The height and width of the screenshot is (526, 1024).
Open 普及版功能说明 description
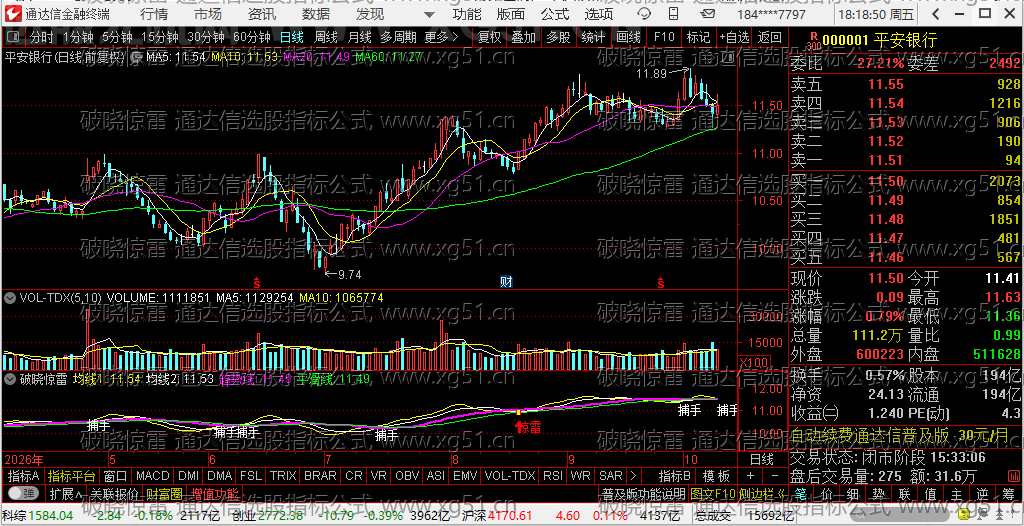click(643, 493)
